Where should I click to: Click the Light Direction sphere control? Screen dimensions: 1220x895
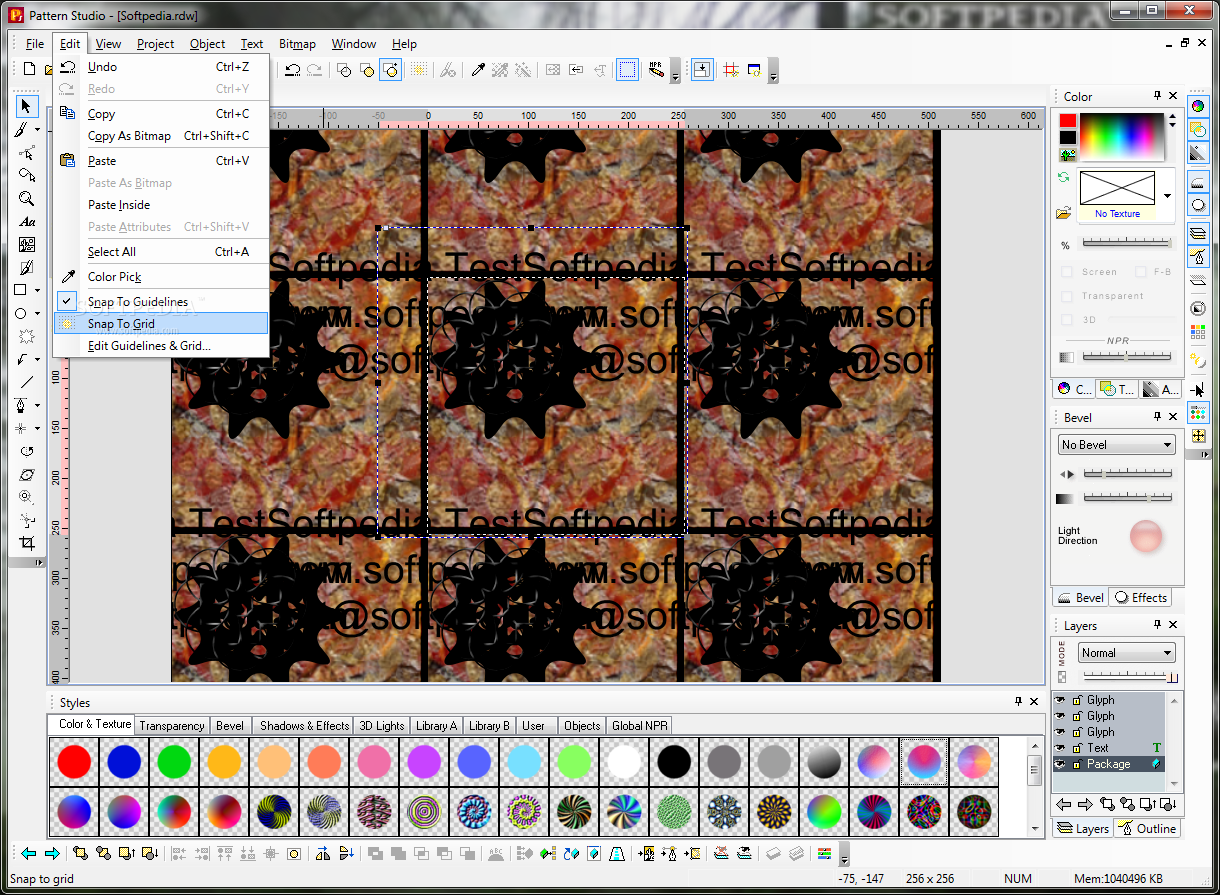coord(1146,537)
